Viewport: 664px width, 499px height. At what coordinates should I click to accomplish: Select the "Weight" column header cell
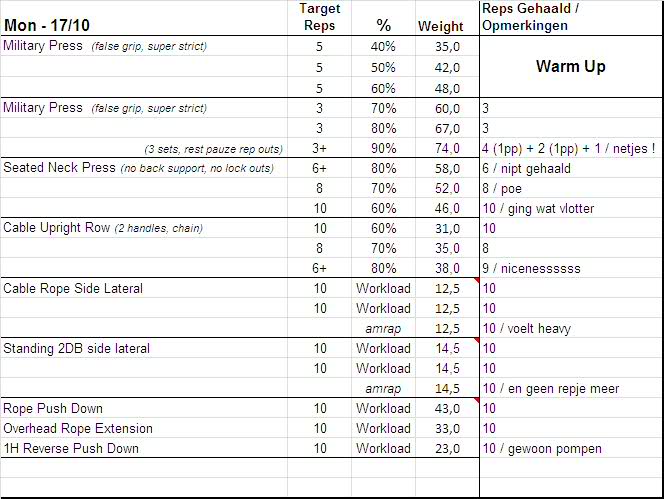point(440,26)
